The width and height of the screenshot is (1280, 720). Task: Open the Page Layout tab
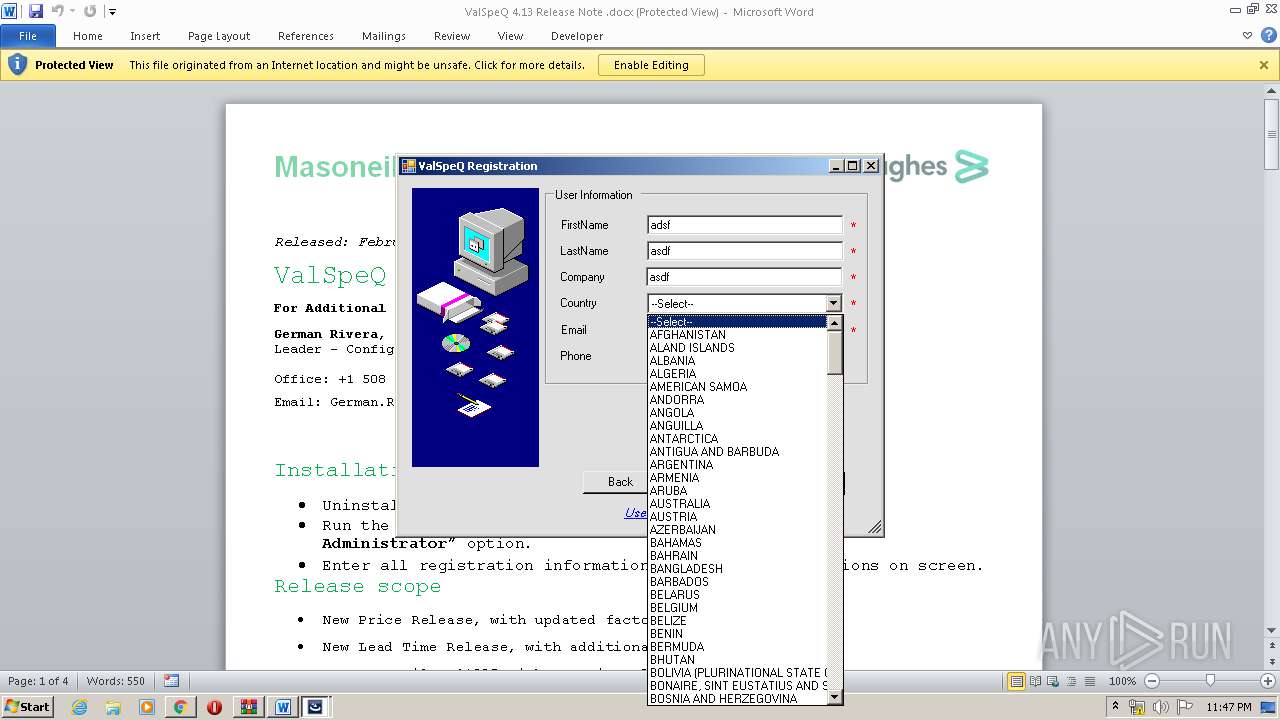pyautogui.click(x=219, y=36)
